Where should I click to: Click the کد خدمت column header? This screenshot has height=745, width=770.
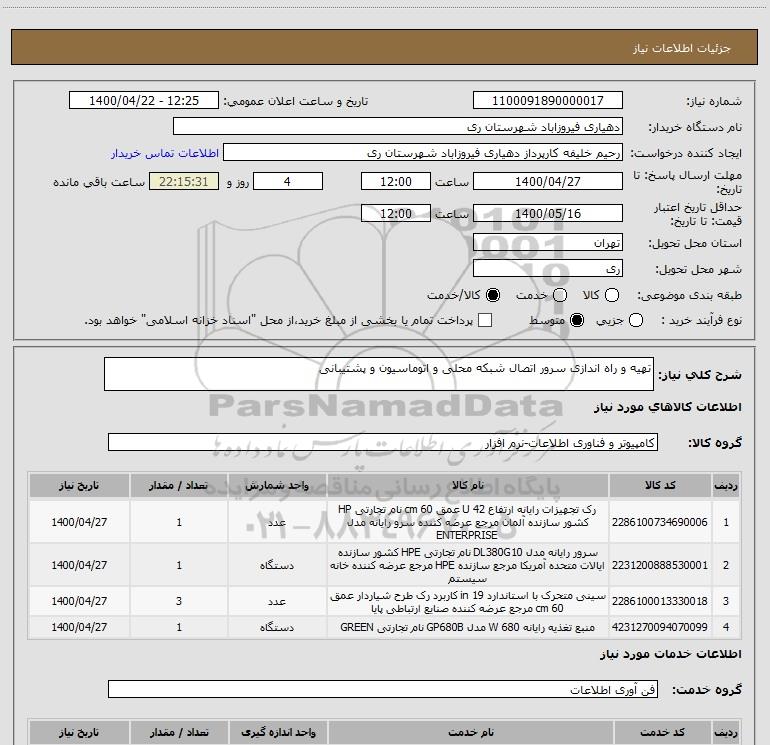pos(662,732)
